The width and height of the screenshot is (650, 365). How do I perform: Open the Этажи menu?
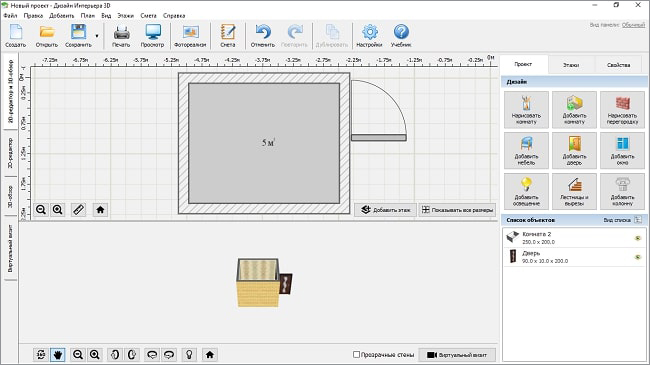(x=126, y=16)
